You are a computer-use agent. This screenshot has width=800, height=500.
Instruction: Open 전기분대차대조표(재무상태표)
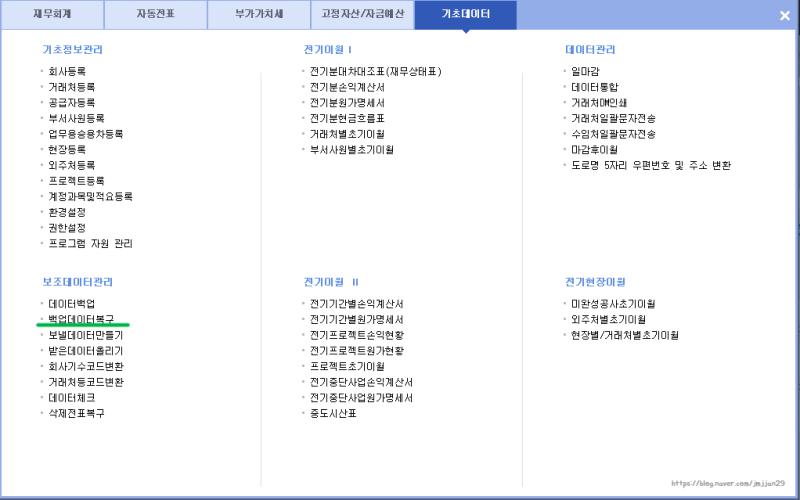[x=376, y=71]
